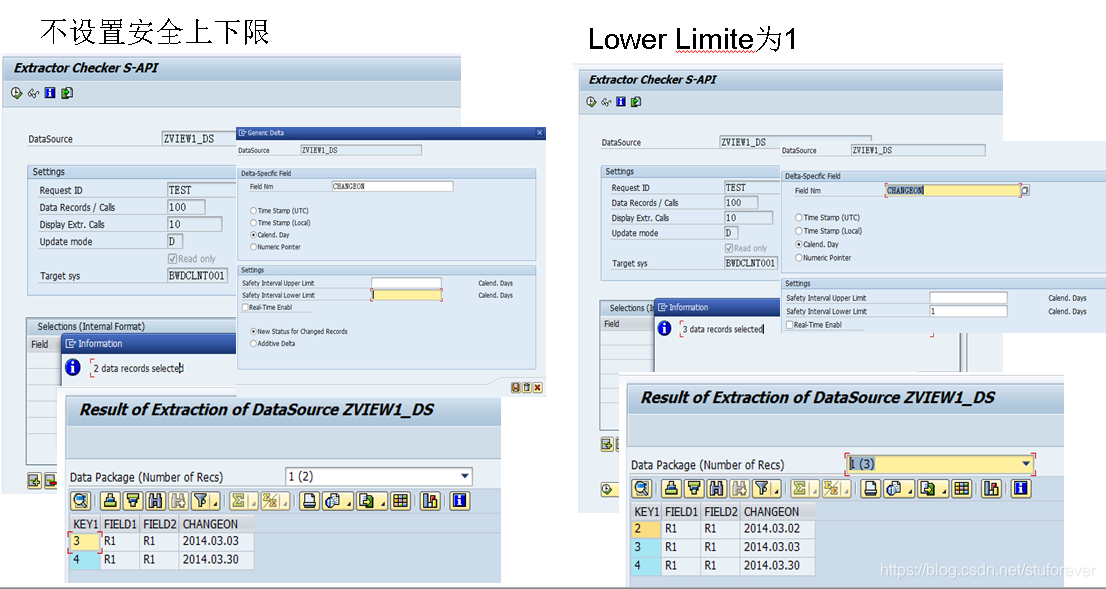The width and height of the screenshot is (1106, 589).
Task: Click info icon in left Extractor Checker toolbar
Action: point(50,93)
